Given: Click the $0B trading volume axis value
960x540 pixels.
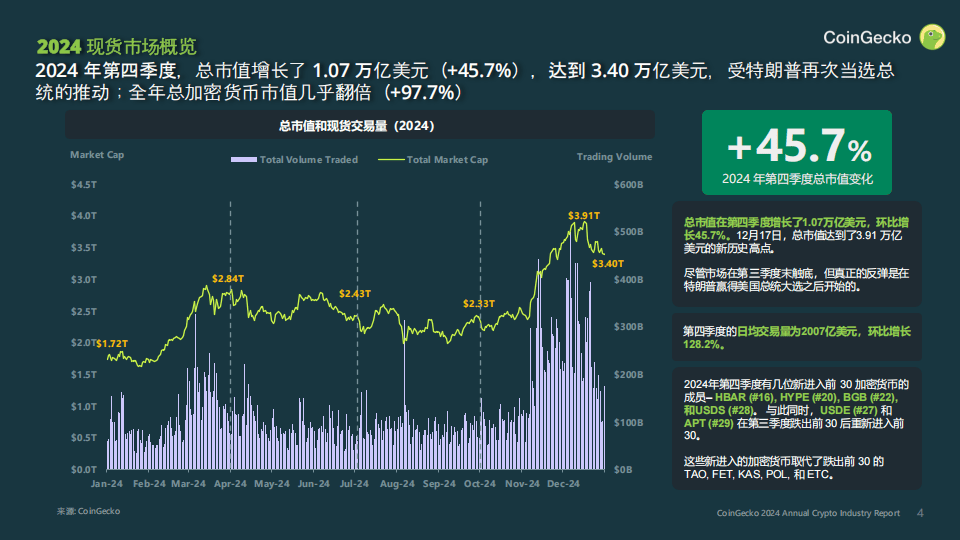Looking at the screenshot, I should tap(623, 469).
